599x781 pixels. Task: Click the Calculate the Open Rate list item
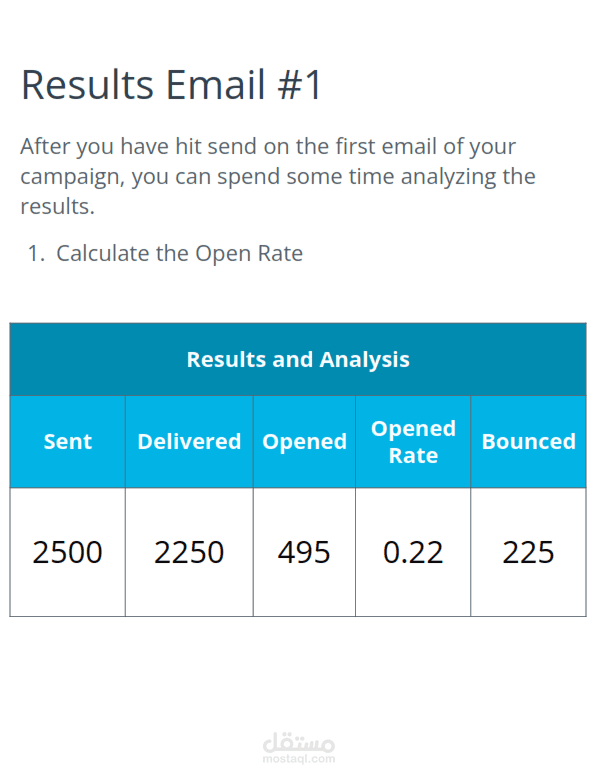point(179,253)
